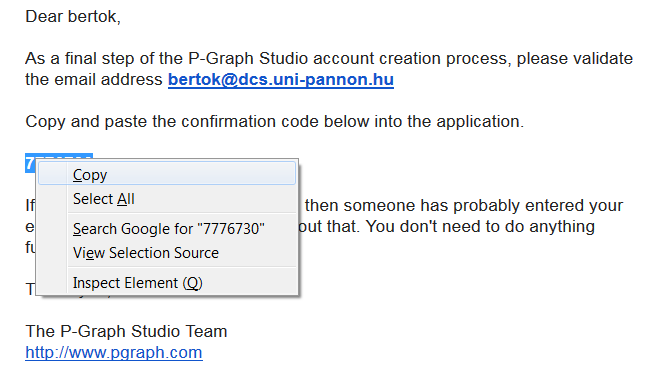The image size is (655, 383).
Task: Choose Copy from the context menu
Action: click(x=167, y=174)
